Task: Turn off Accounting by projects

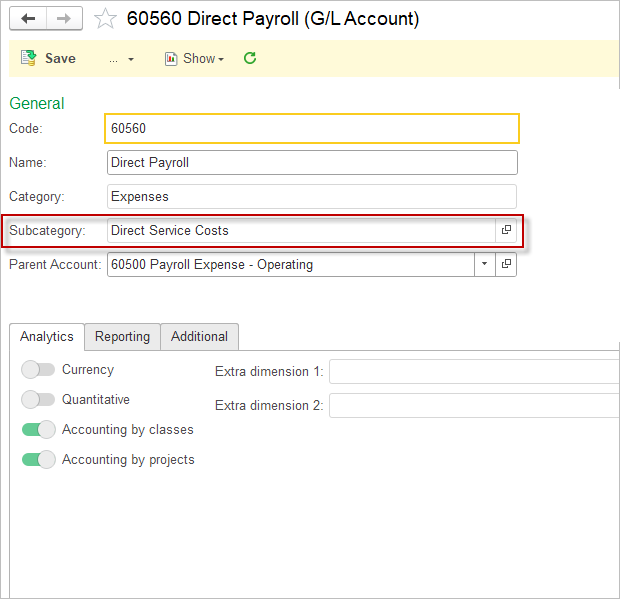Action: click(38, 460)
